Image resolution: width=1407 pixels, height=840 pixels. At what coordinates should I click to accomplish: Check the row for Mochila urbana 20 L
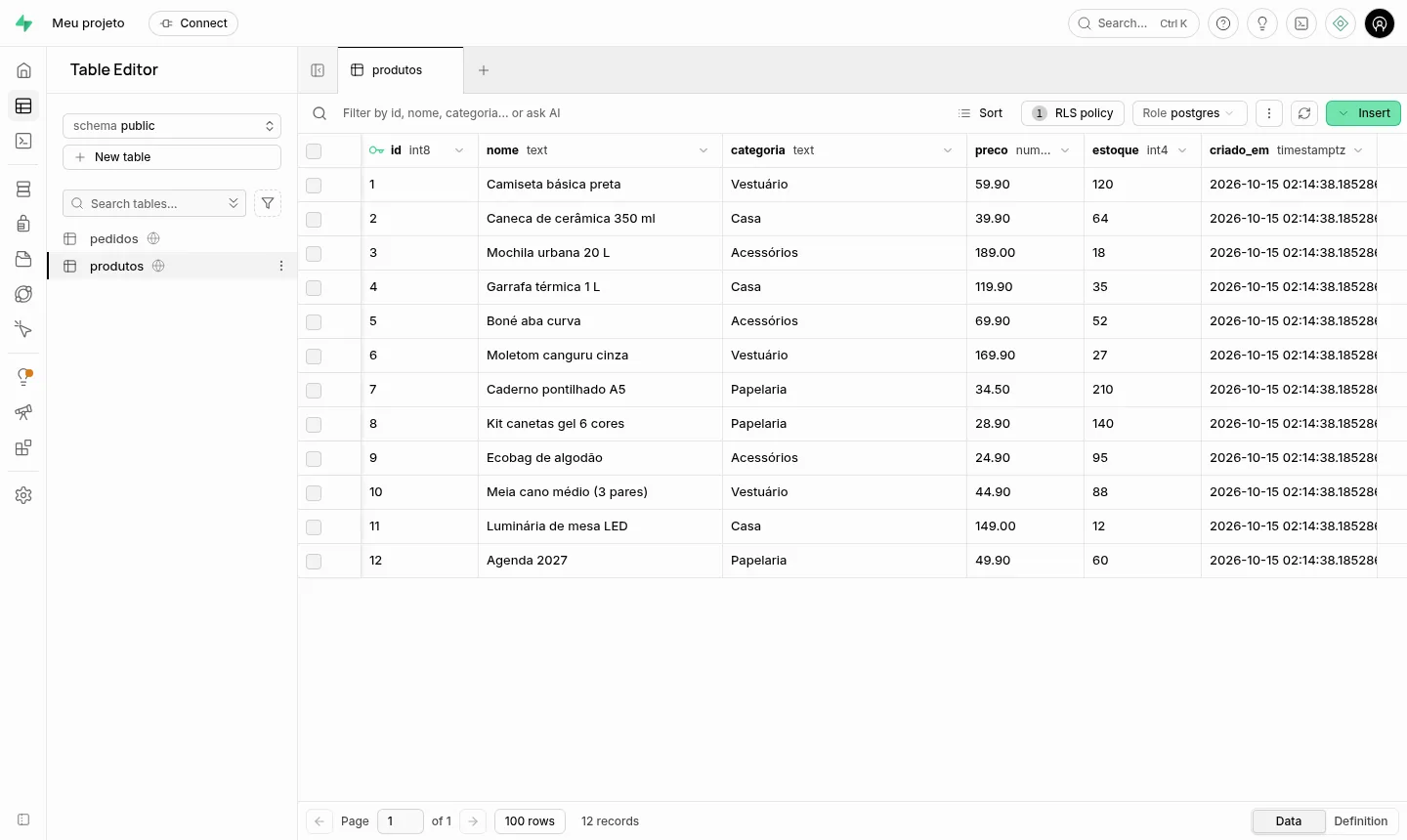(314, 253)
